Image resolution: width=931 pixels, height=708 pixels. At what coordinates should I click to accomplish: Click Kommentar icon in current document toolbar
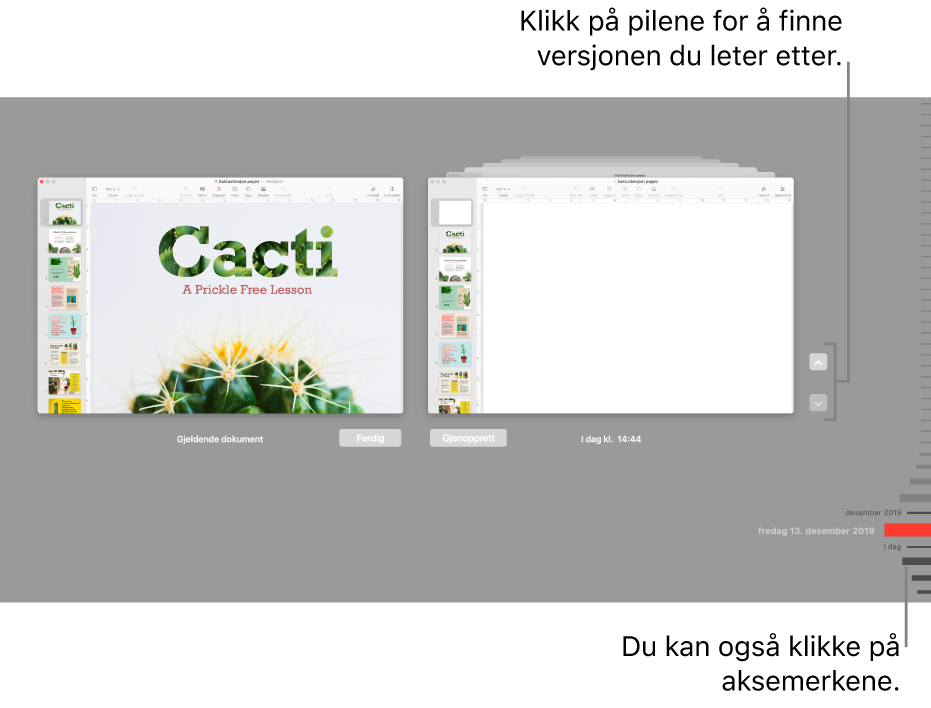tap(283, 191)
